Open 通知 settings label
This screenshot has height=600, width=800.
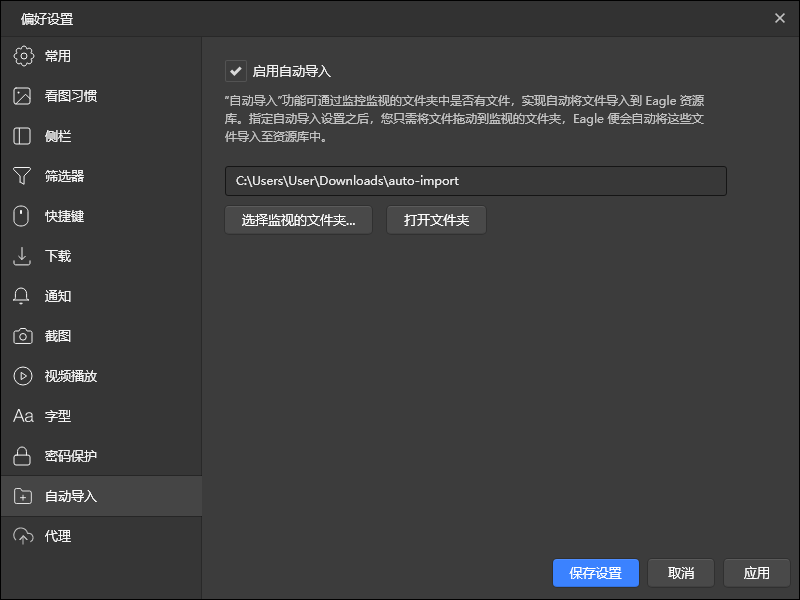58,296
